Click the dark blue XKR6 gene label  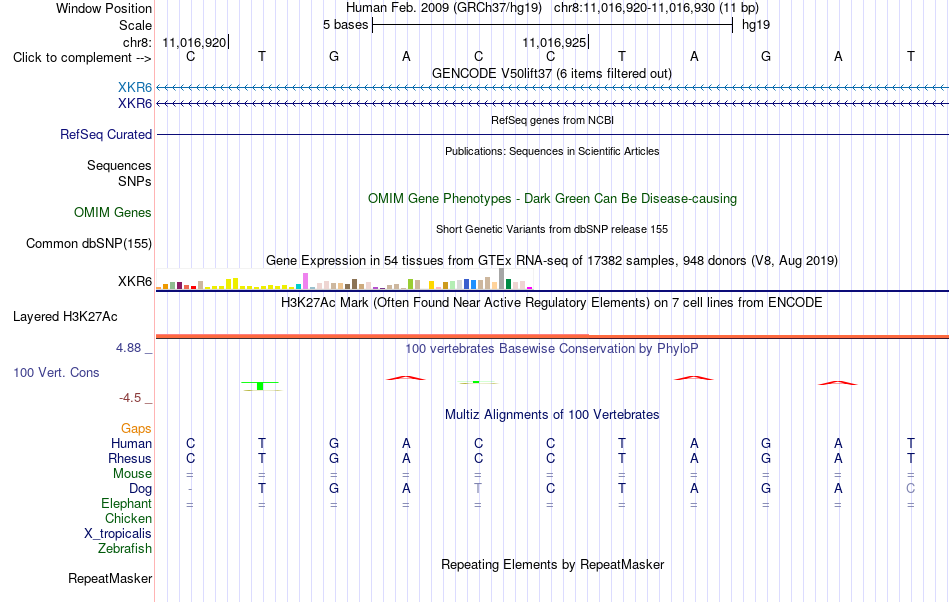pos(135,104)
